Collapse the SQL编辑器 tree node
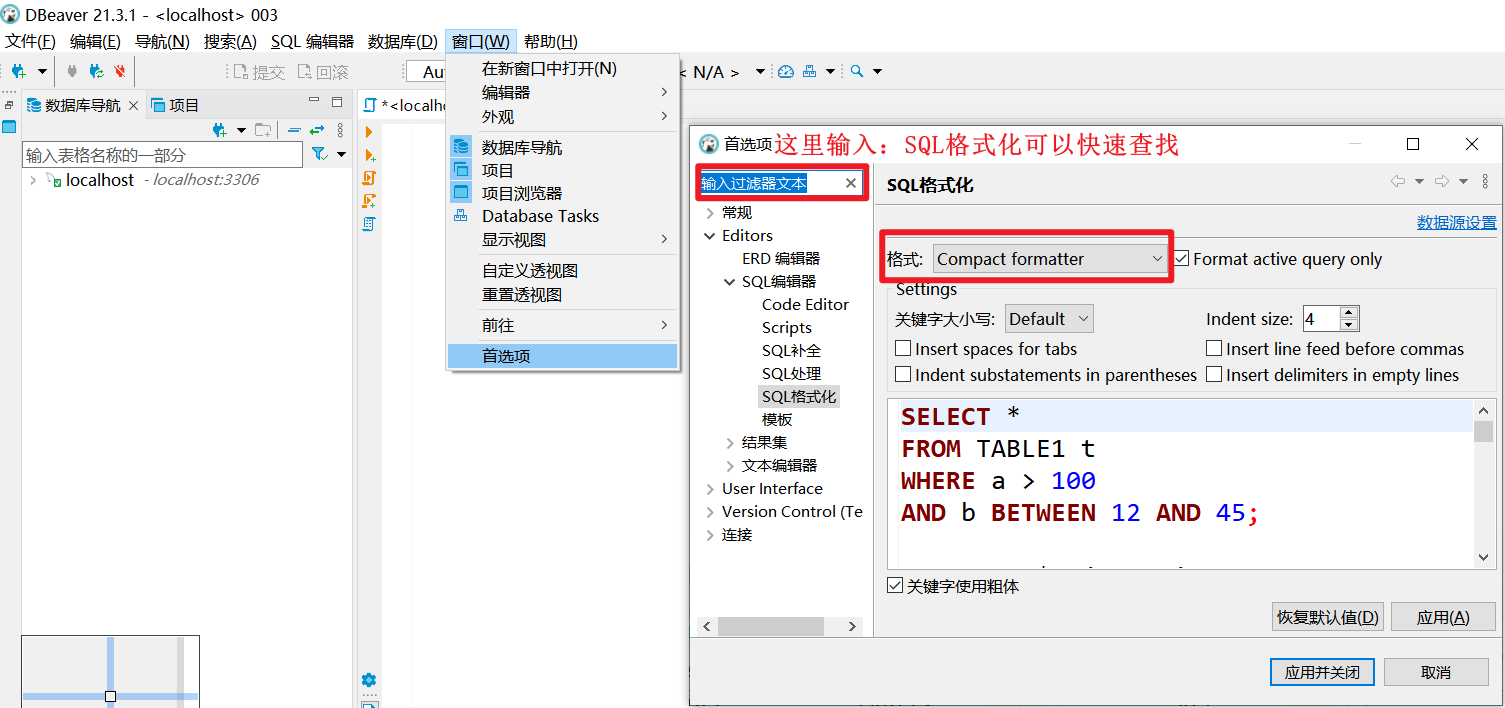1505x708 pixels. [x=730, y=282]
